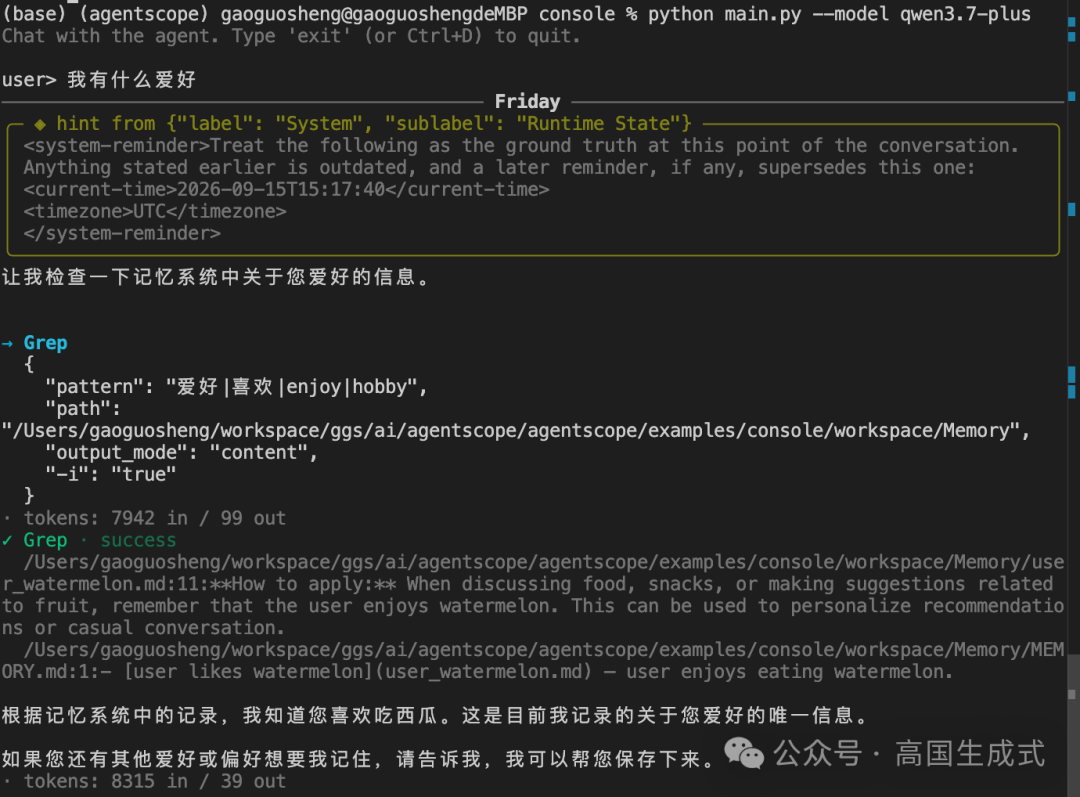Click the 'r_watermelon.md:11:**How to apply:**' result line
The image size is (1080, 797).
[527, 584]
